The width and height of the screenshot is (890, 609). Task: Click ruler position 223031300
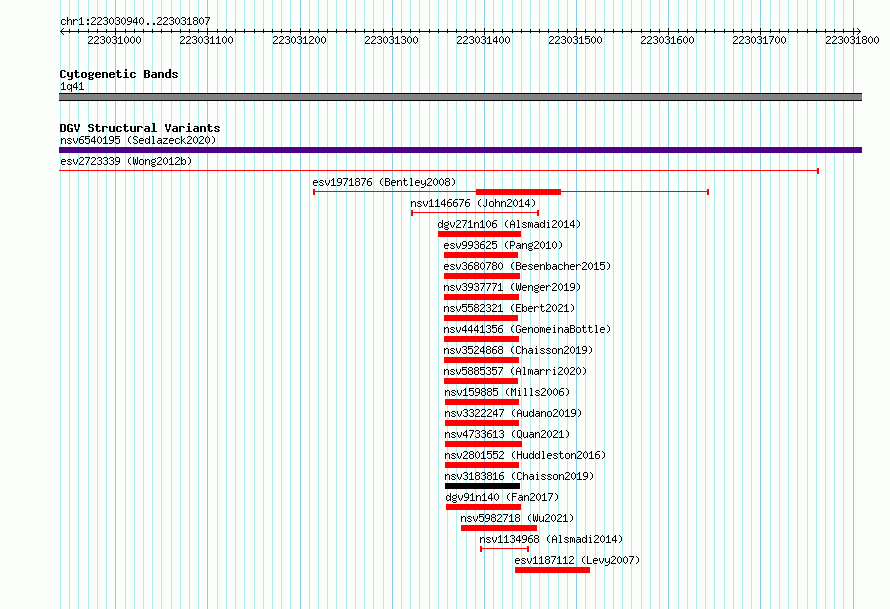click(391, 40)
